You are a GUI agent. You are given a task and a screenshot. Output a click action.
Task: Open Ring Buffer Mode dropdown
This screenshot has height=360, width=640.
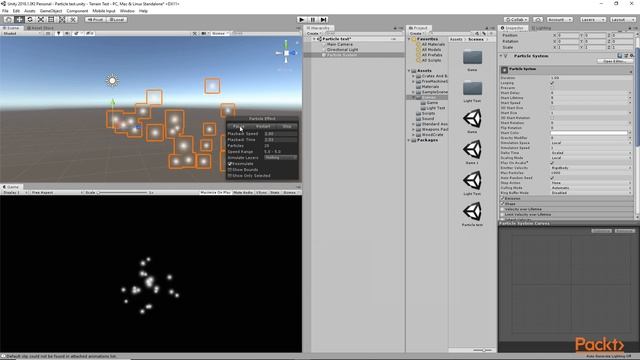[591, 193]
